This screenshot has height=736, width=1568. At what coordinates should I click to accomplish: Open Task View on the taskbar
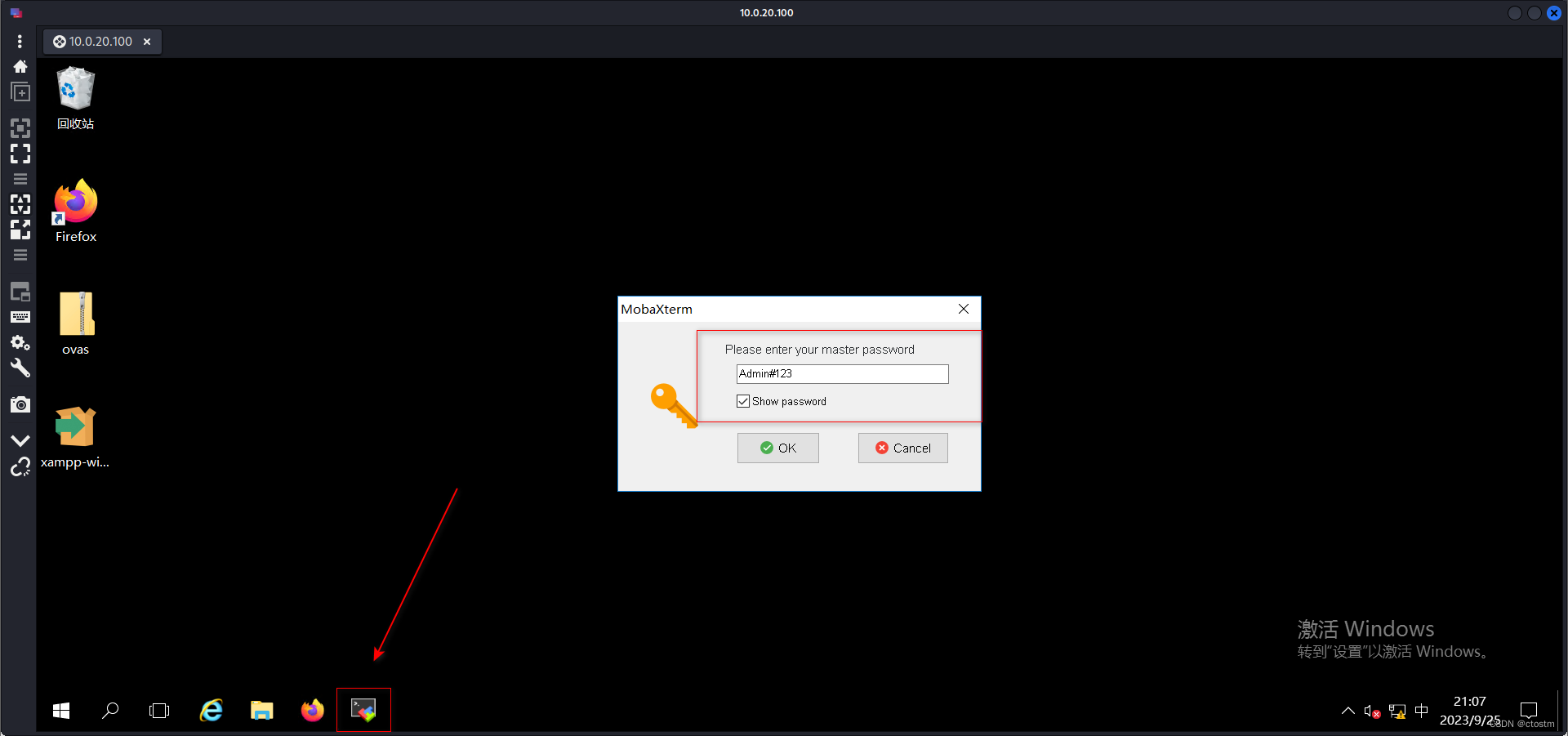159,711
